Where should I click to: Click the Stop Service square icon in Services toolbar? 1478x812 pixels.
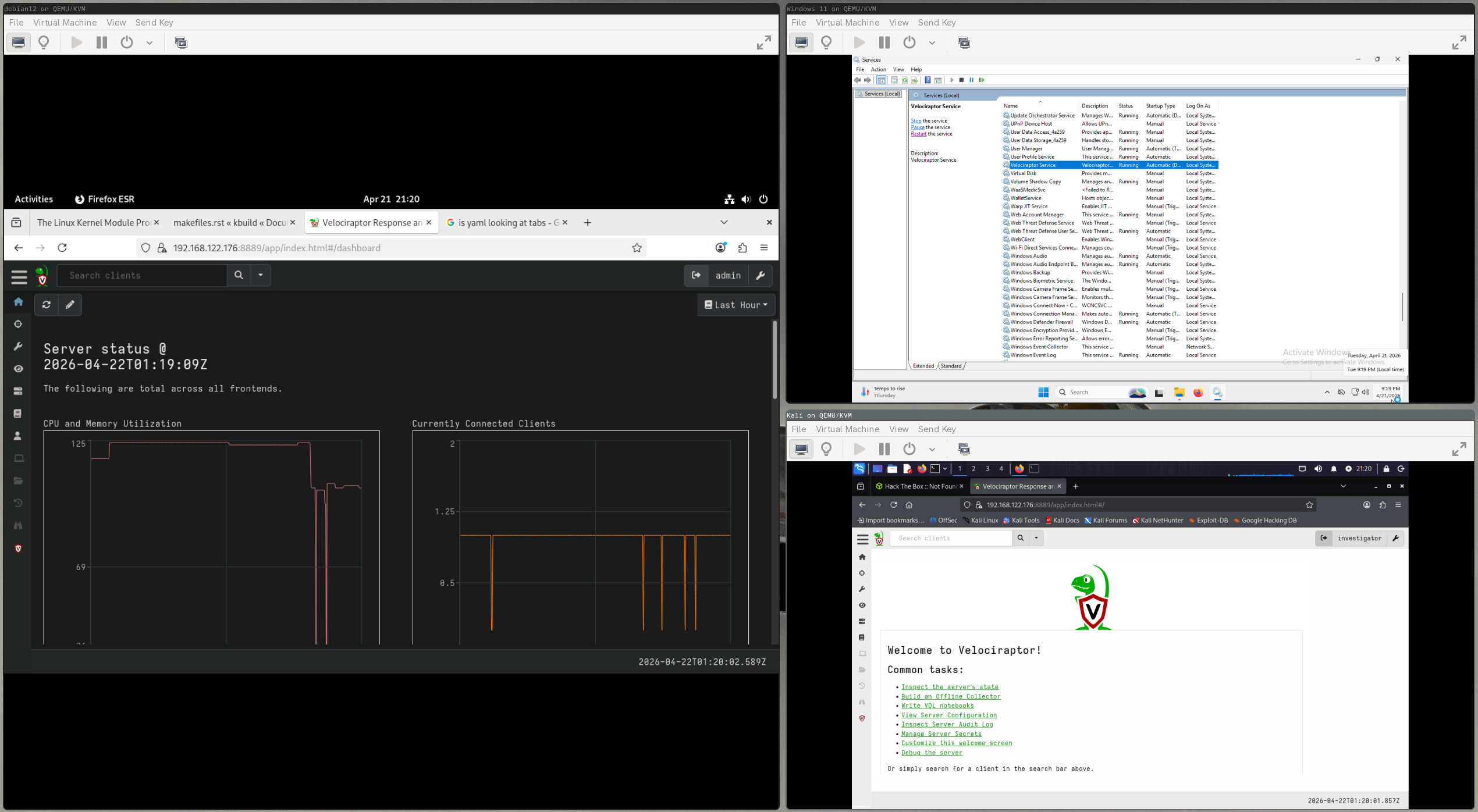coord(961,80)
